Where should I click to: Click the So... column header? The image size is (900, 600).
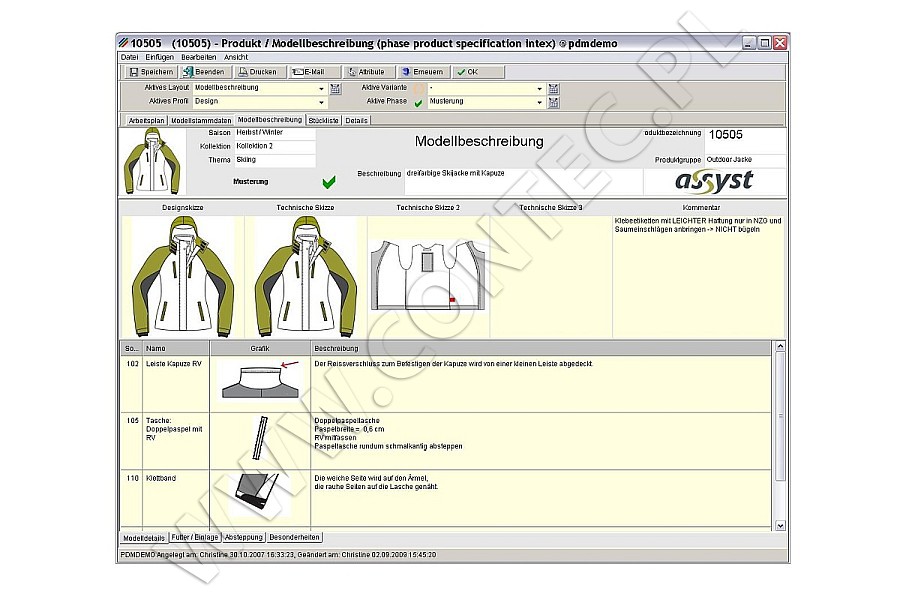click(131, 349)
